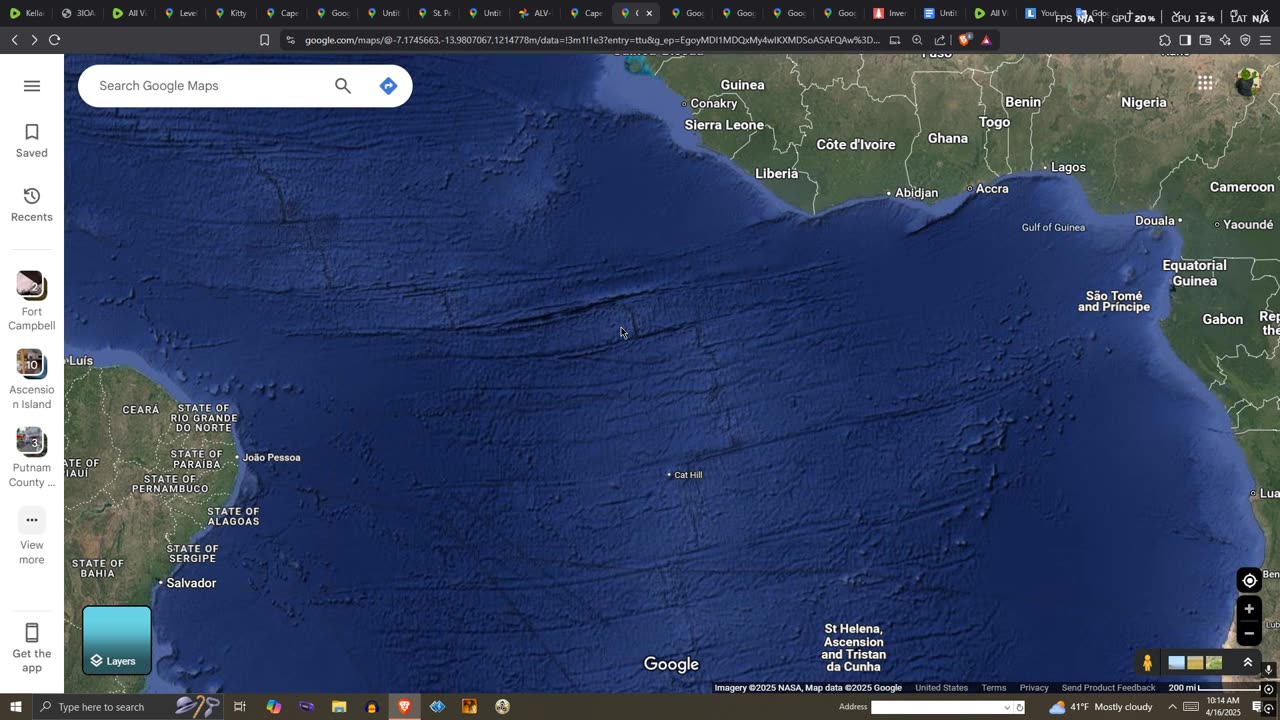This screenshot has height=720, width=1280.
Task: Open the Privacy link
Action: [1034, 688]
